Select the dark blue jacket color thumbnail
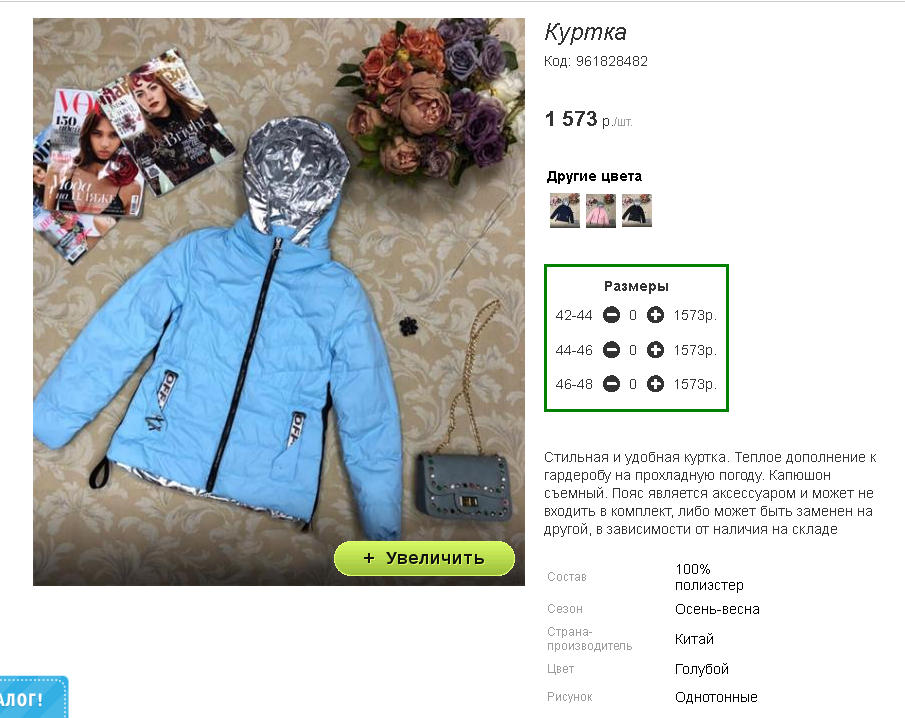905x718 pixels. (x=564, y=211)
